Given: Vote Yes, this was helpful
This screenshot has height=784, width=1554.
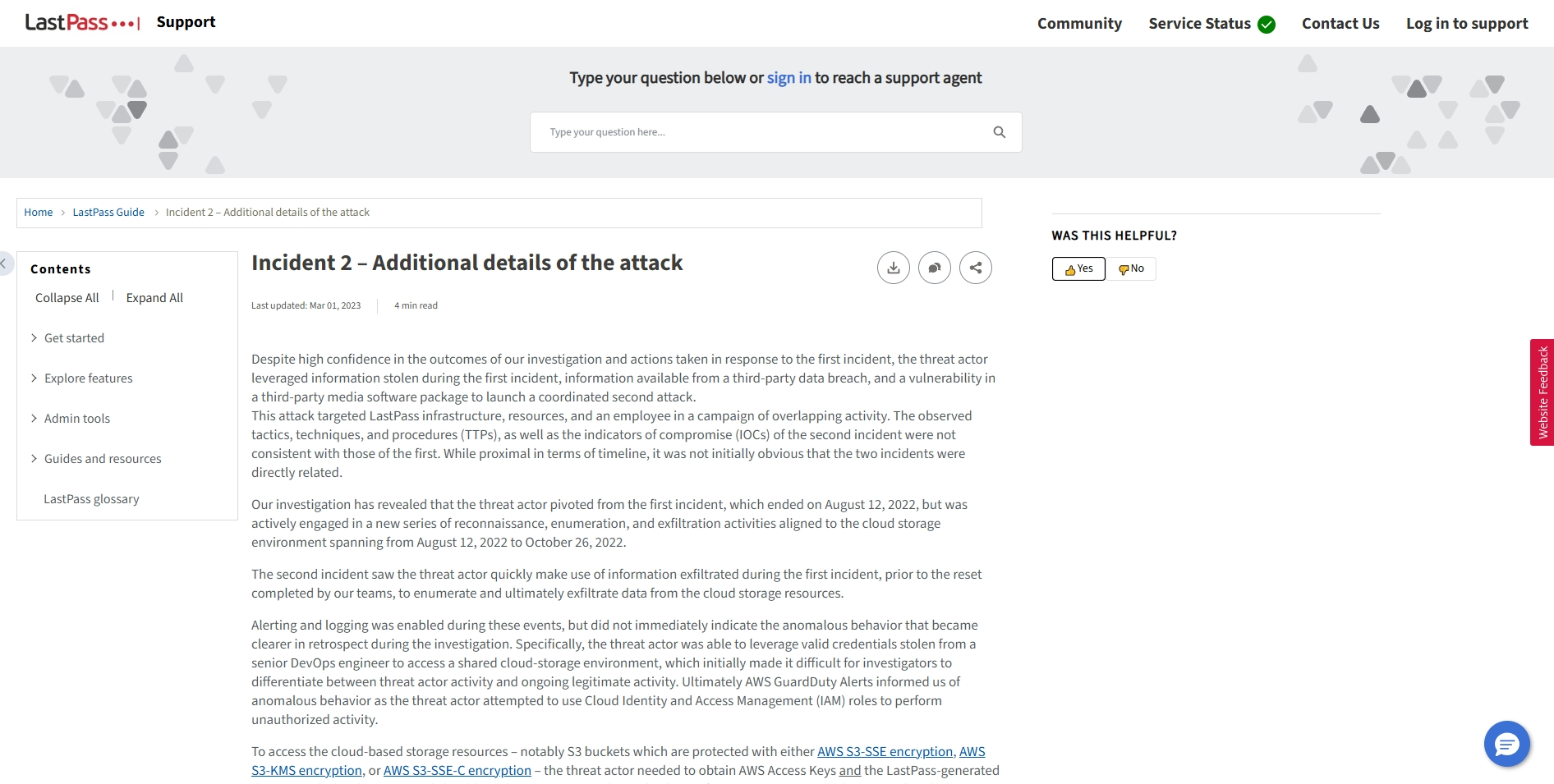Looking at the screenshot, I should (1078, 268).
